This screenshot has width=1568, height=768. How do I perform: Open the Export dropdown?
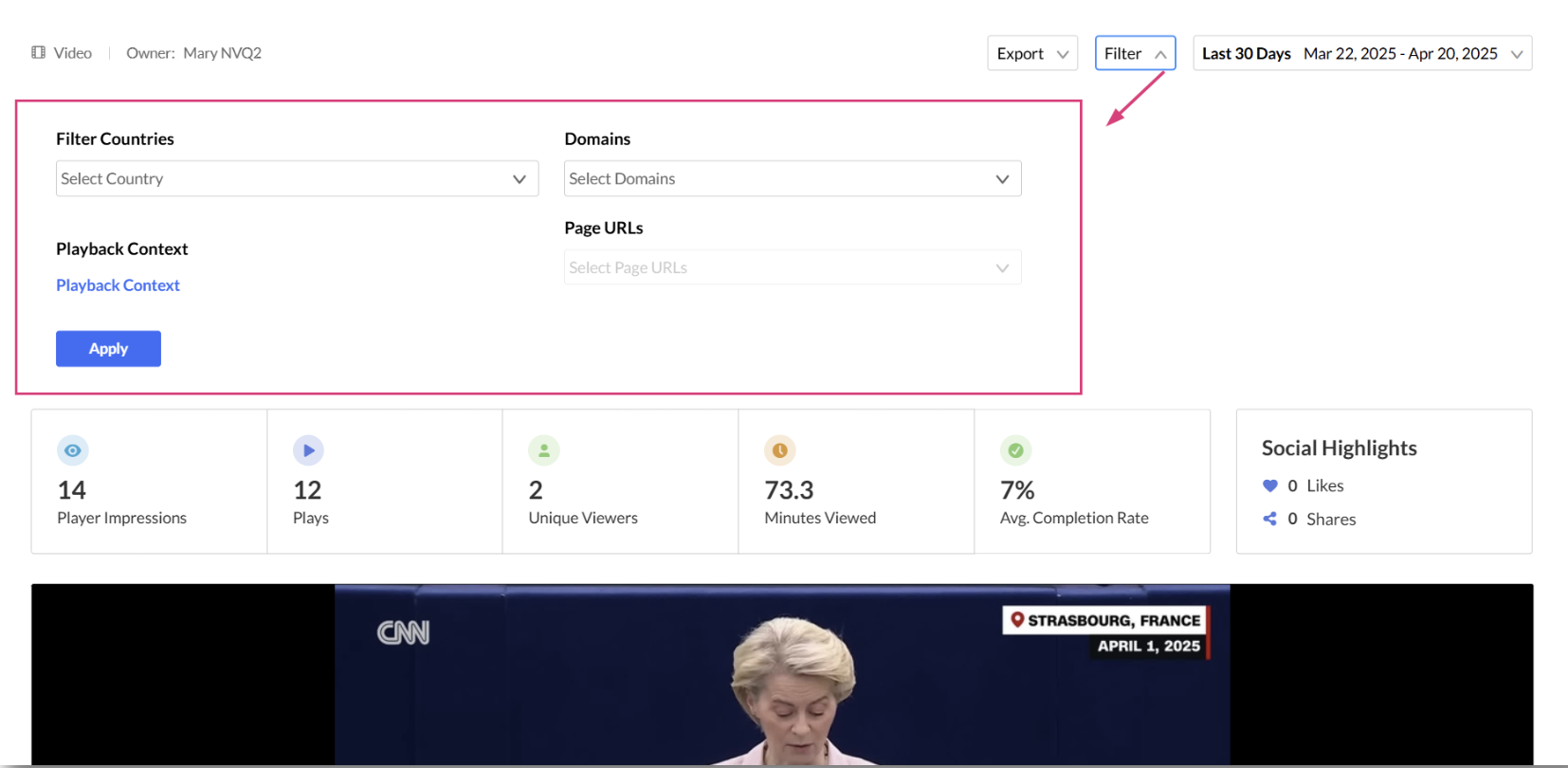(x=1032, y=53)
